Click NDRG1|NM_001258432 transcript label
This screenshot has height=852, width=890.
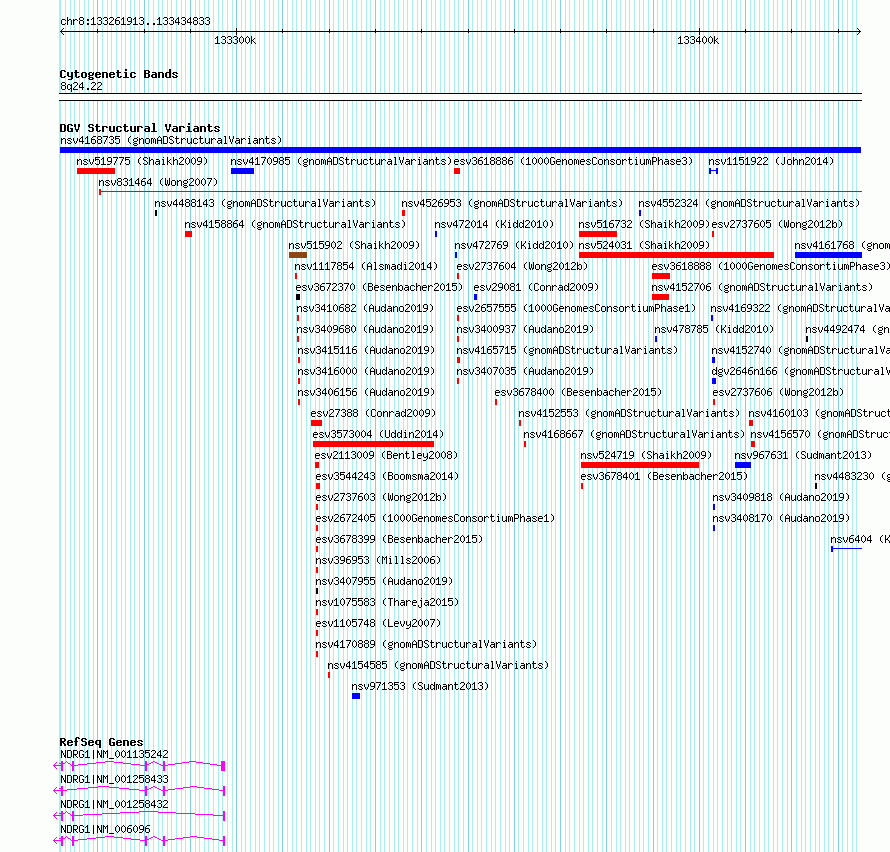tap(114, 804)
